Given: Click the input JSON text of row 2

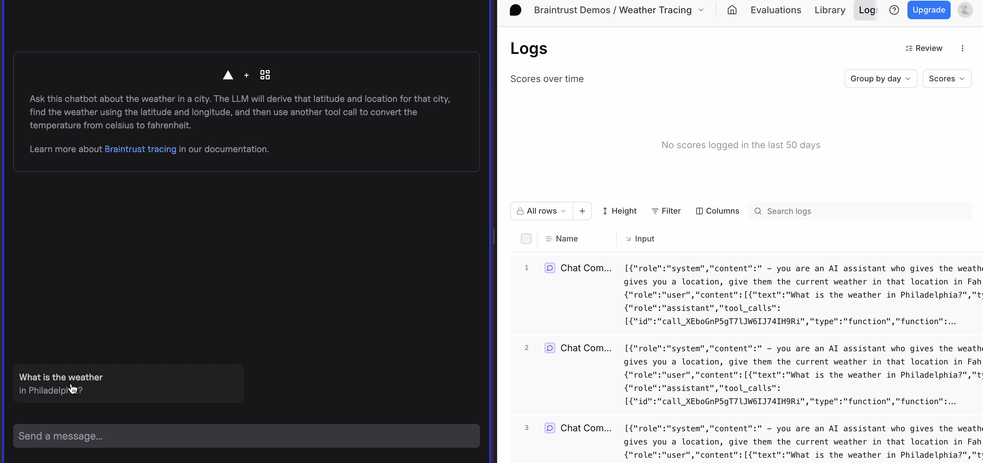Looking at the screenshot, I should [803, 375].
